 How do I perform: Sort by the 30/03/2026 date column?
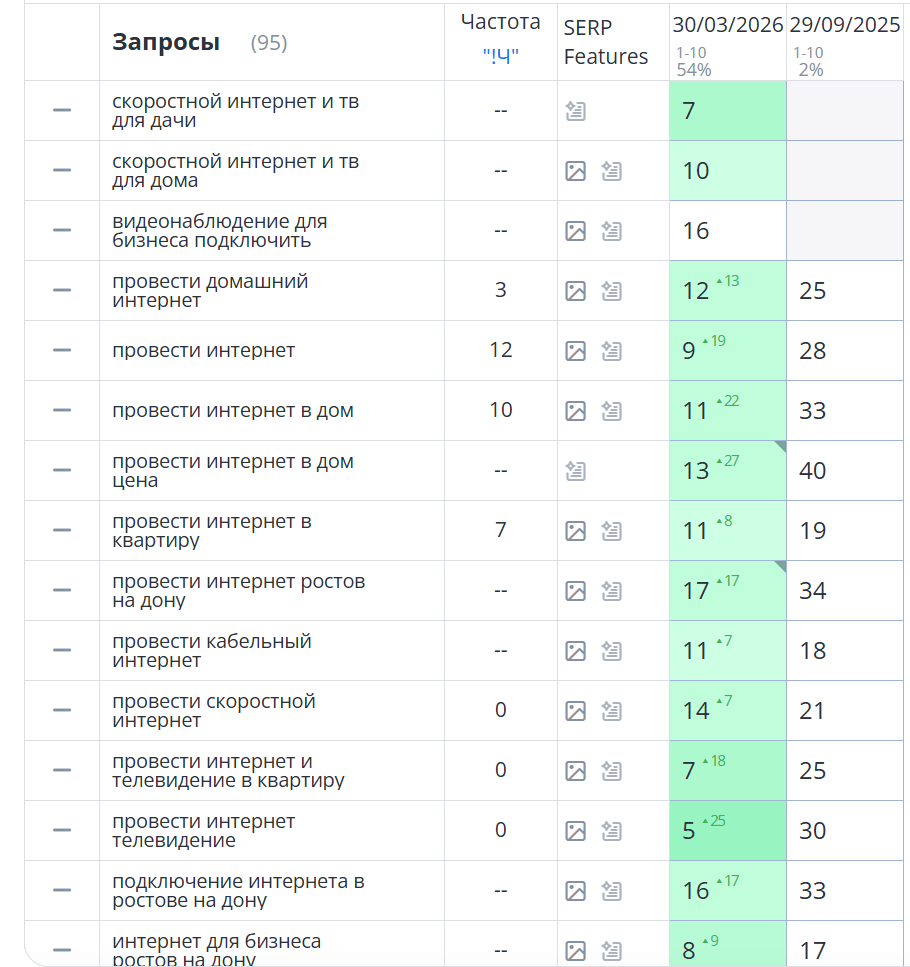click(728, 25)
